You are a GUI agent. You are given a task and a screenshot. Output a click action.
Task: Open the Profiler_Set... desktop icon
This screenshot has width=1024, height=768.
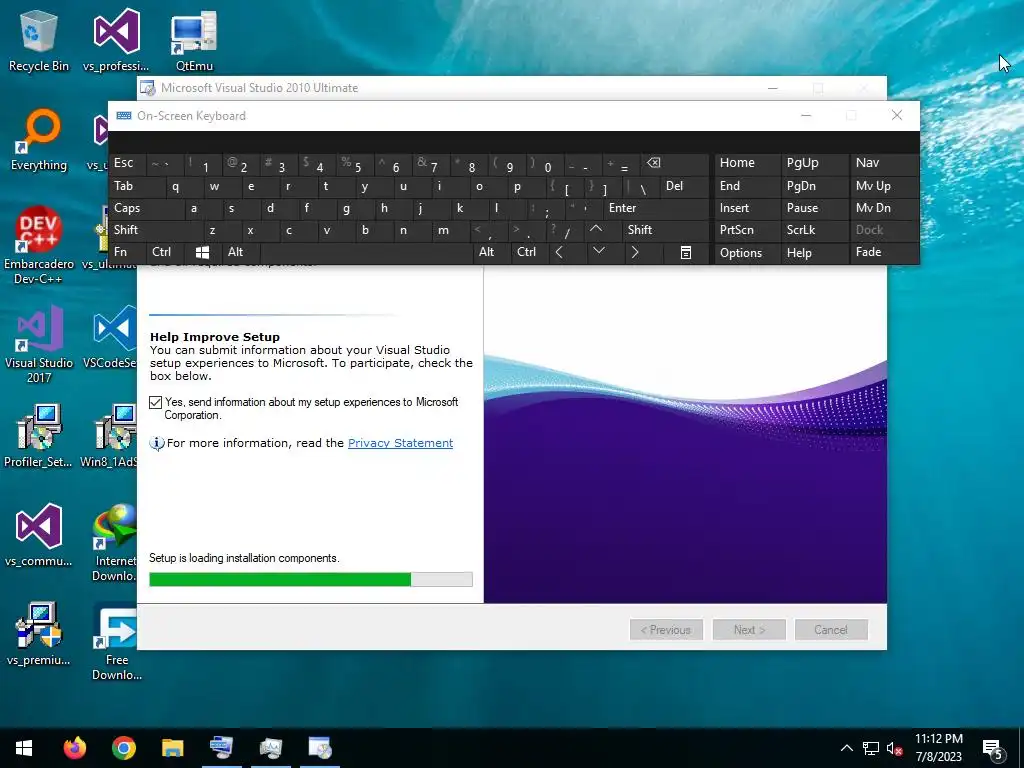[x=39, y=436]
